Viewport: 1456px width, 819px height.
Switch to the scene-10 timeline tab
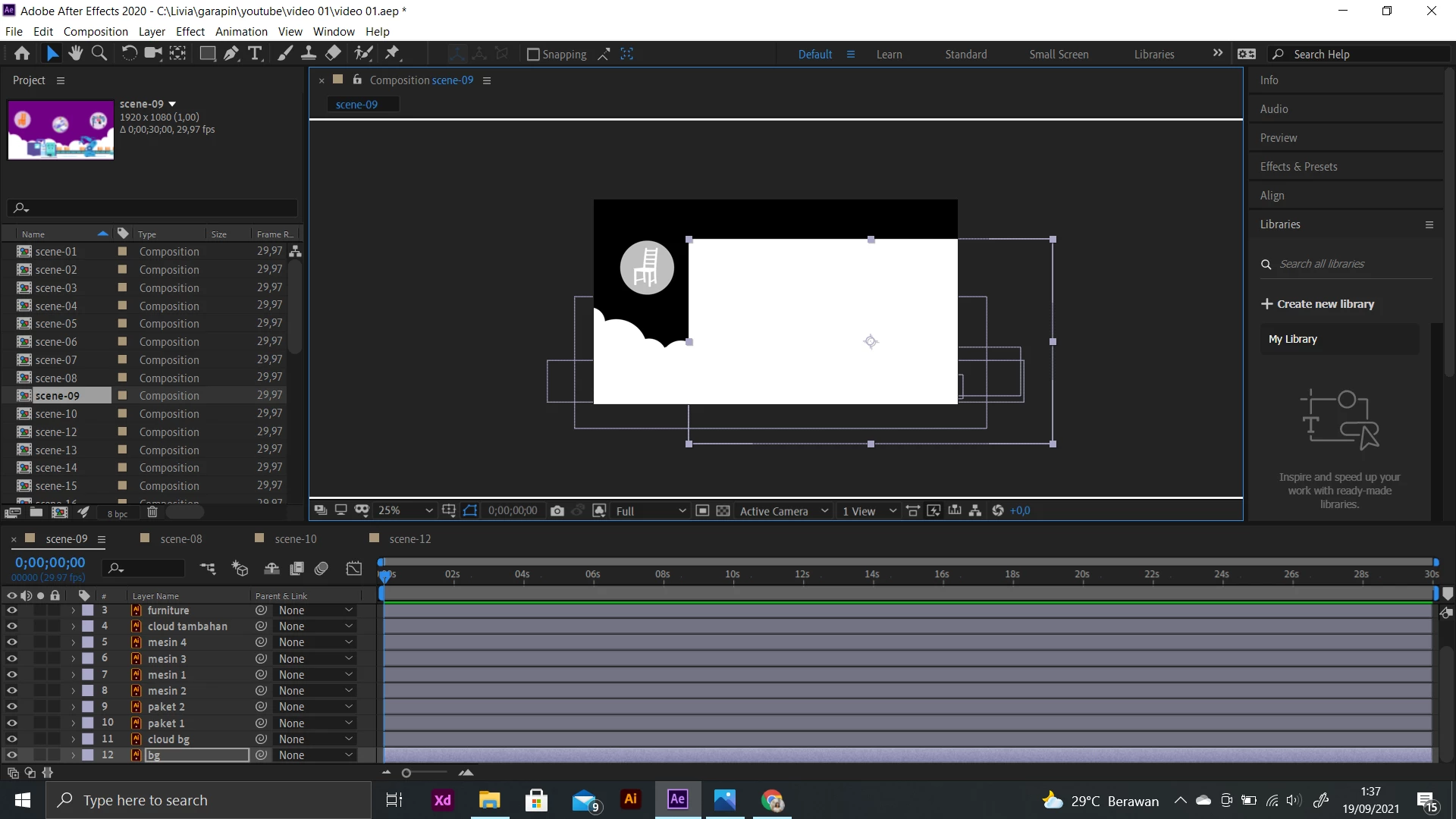(x=295, y=539)
